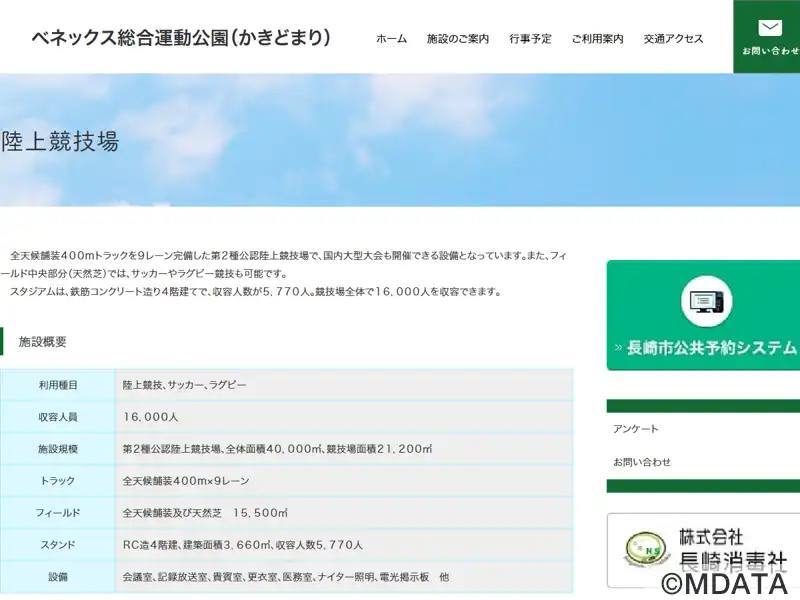This screenshot has height=600, width=800.
Task: Select the 収容人員 table row label
Action: tap(58, 417)
